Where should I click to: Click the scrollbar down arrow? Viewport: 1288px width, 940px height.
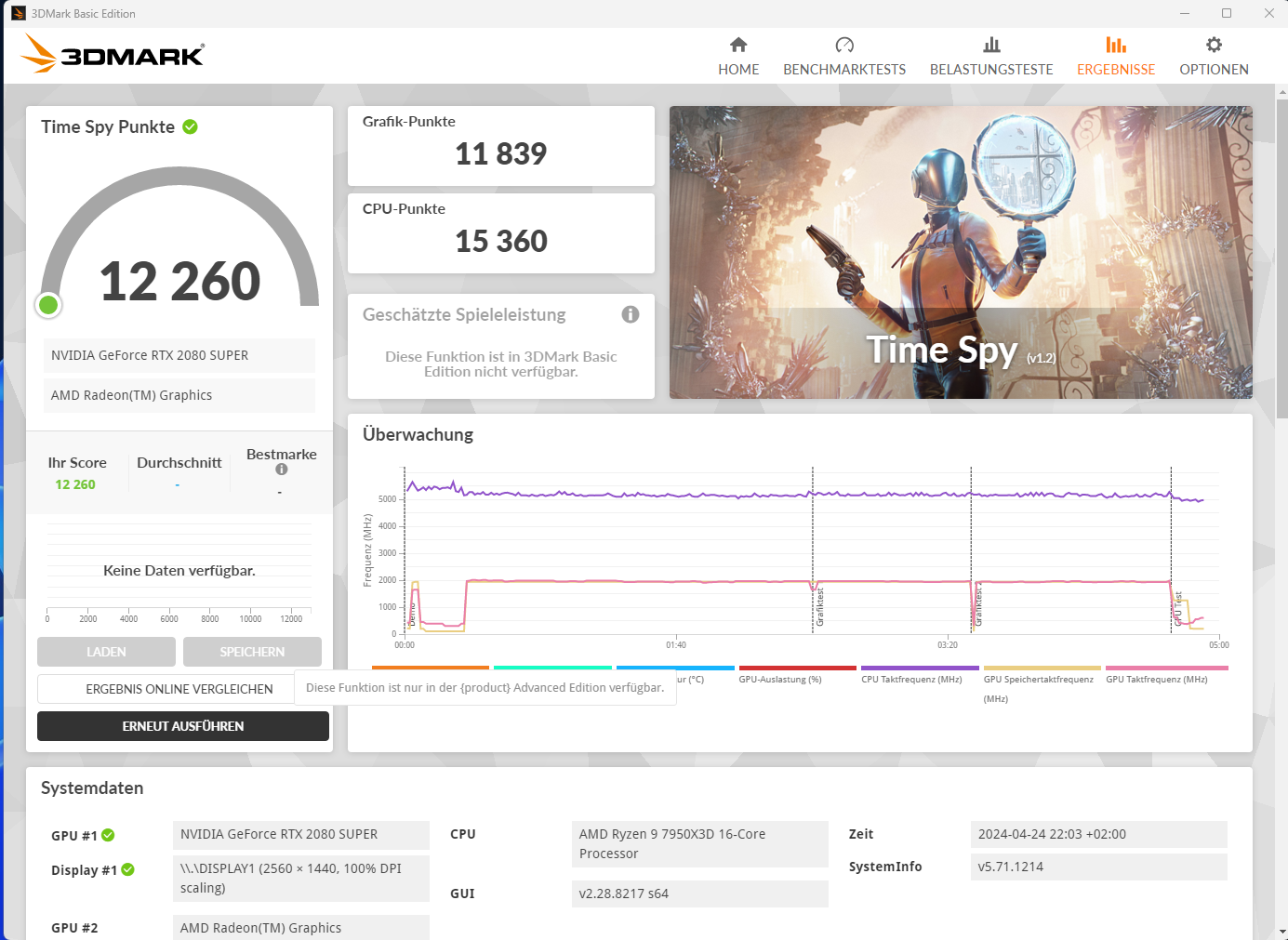[x=1282, y=932]
